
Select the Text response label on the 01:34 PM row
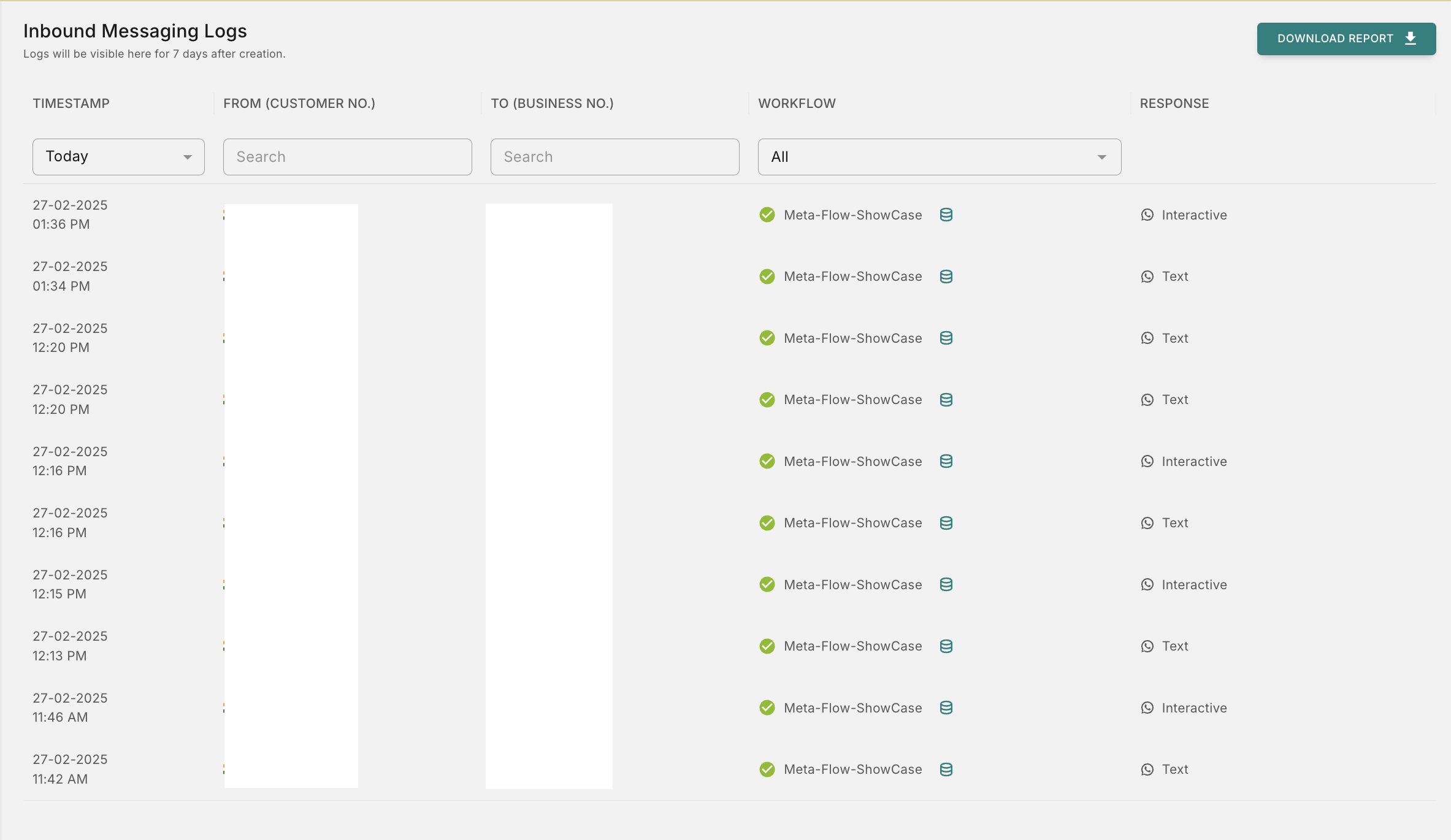click(1174, 276)
